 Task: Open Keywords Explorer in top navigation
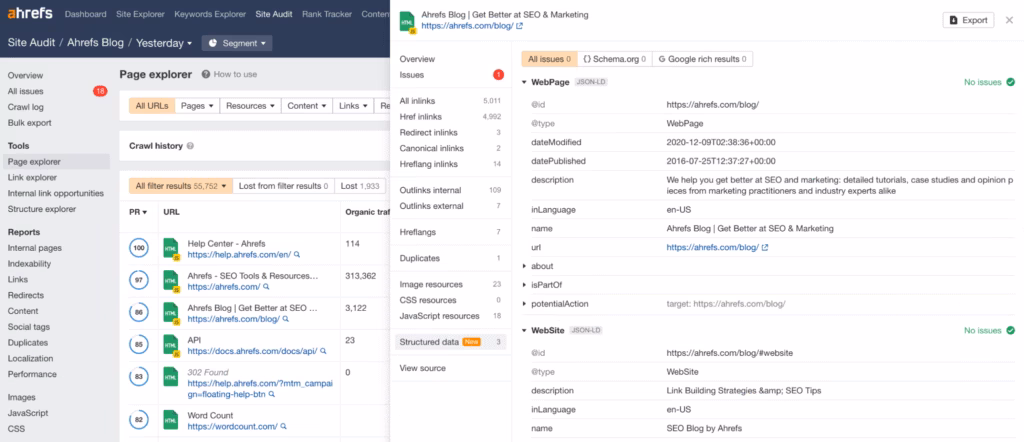pos(209,15)
